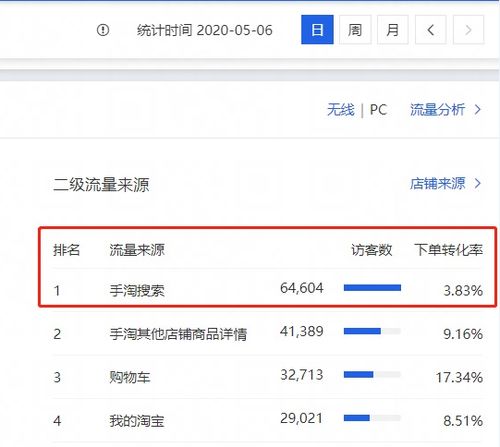Click the 统计时间 2020-05-06 date text
The height and width of the screenshot is (447, 500).
point(205,30)
